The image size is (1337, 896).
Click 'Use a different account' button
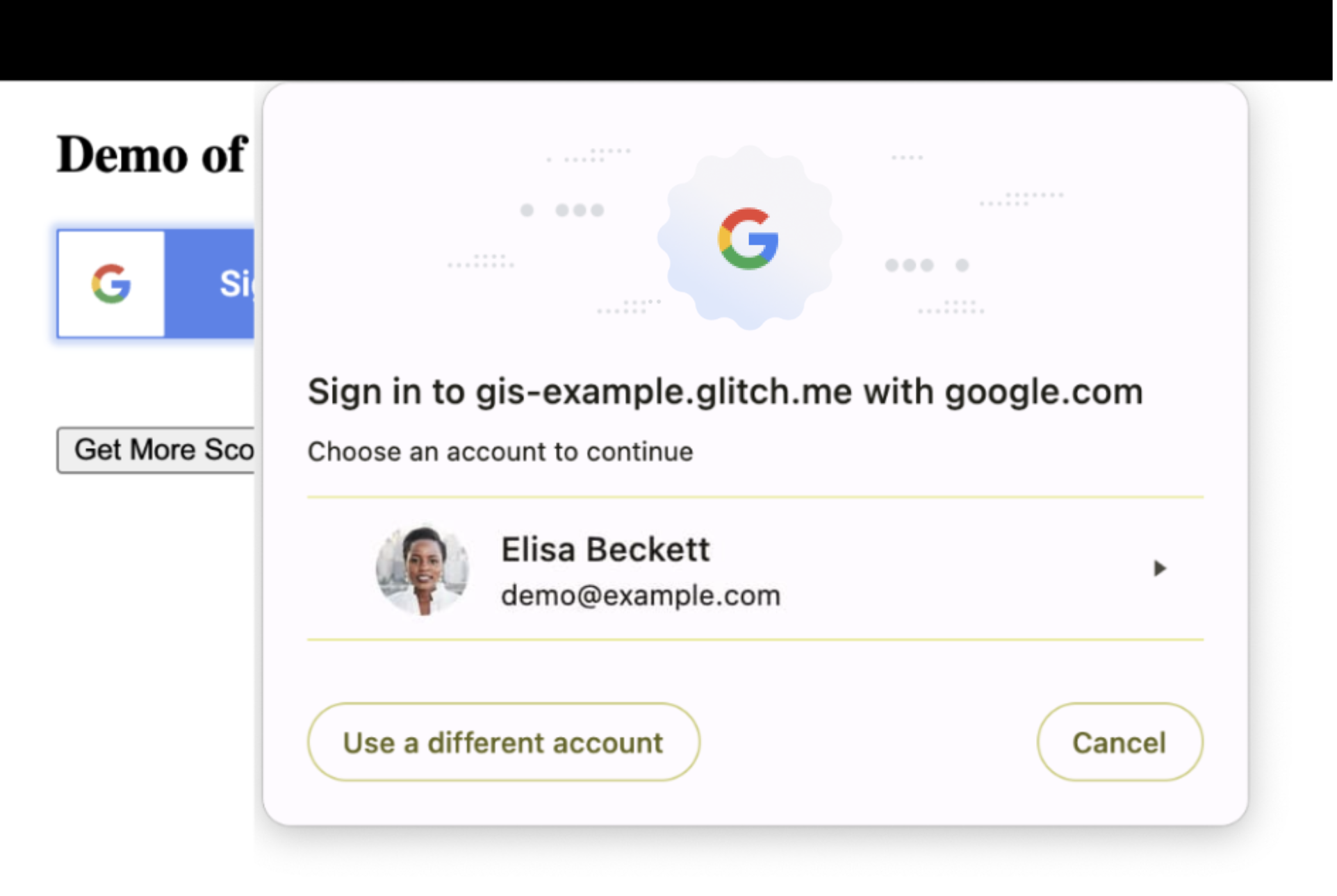(x=502, y=742)
